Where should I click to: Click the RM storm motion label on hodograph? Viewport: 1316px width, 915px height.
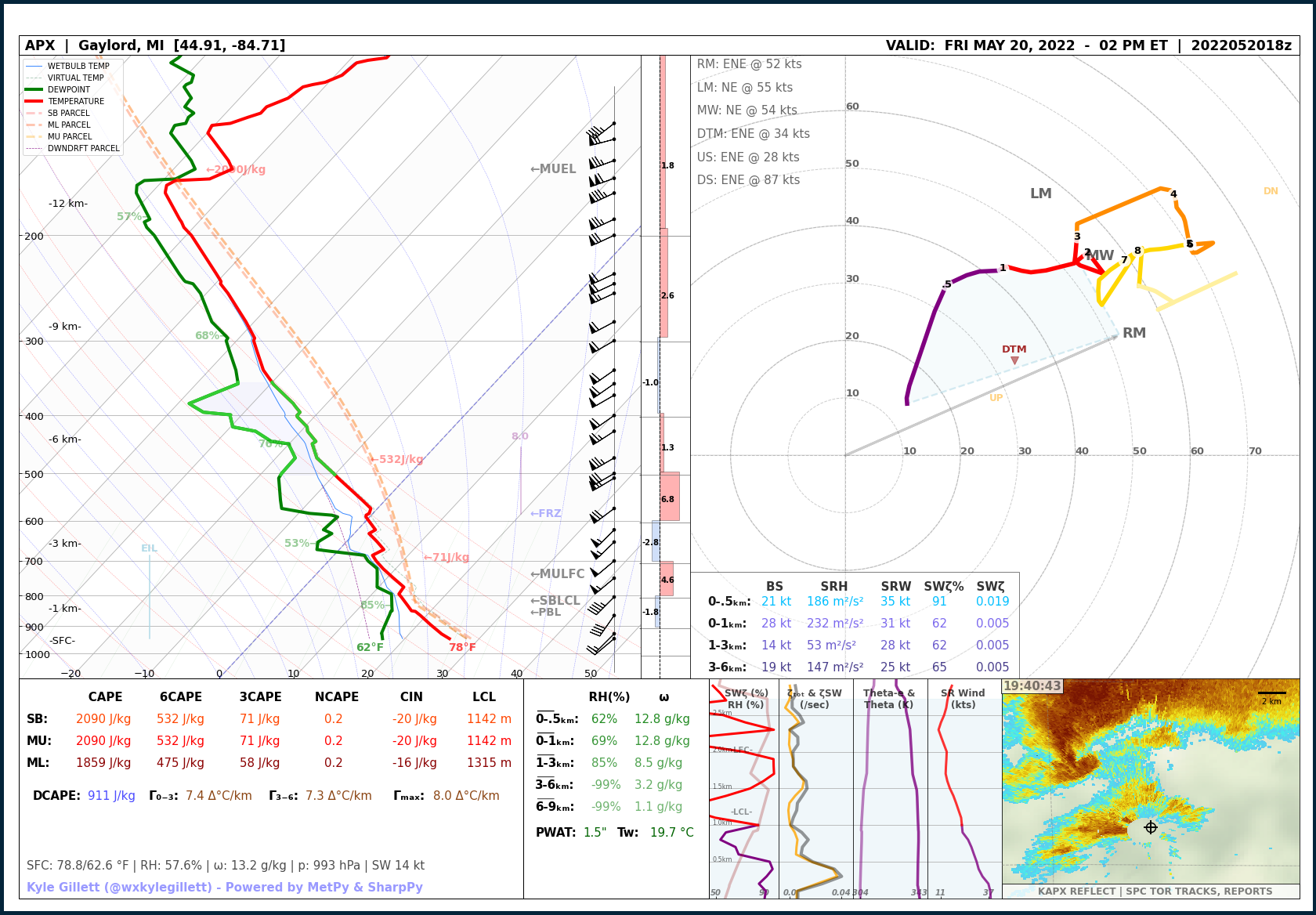(x=1133, y=333)
